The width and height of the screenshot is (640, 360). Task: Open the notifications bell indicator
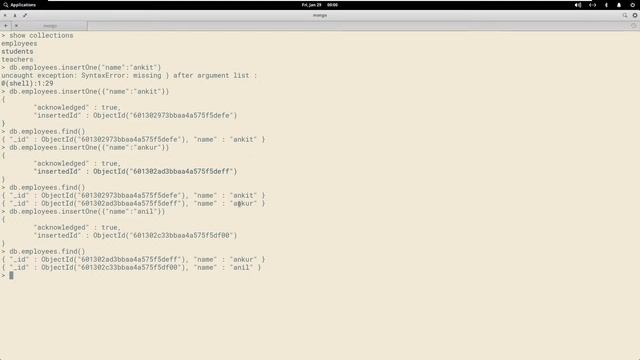tap(619, 5)
